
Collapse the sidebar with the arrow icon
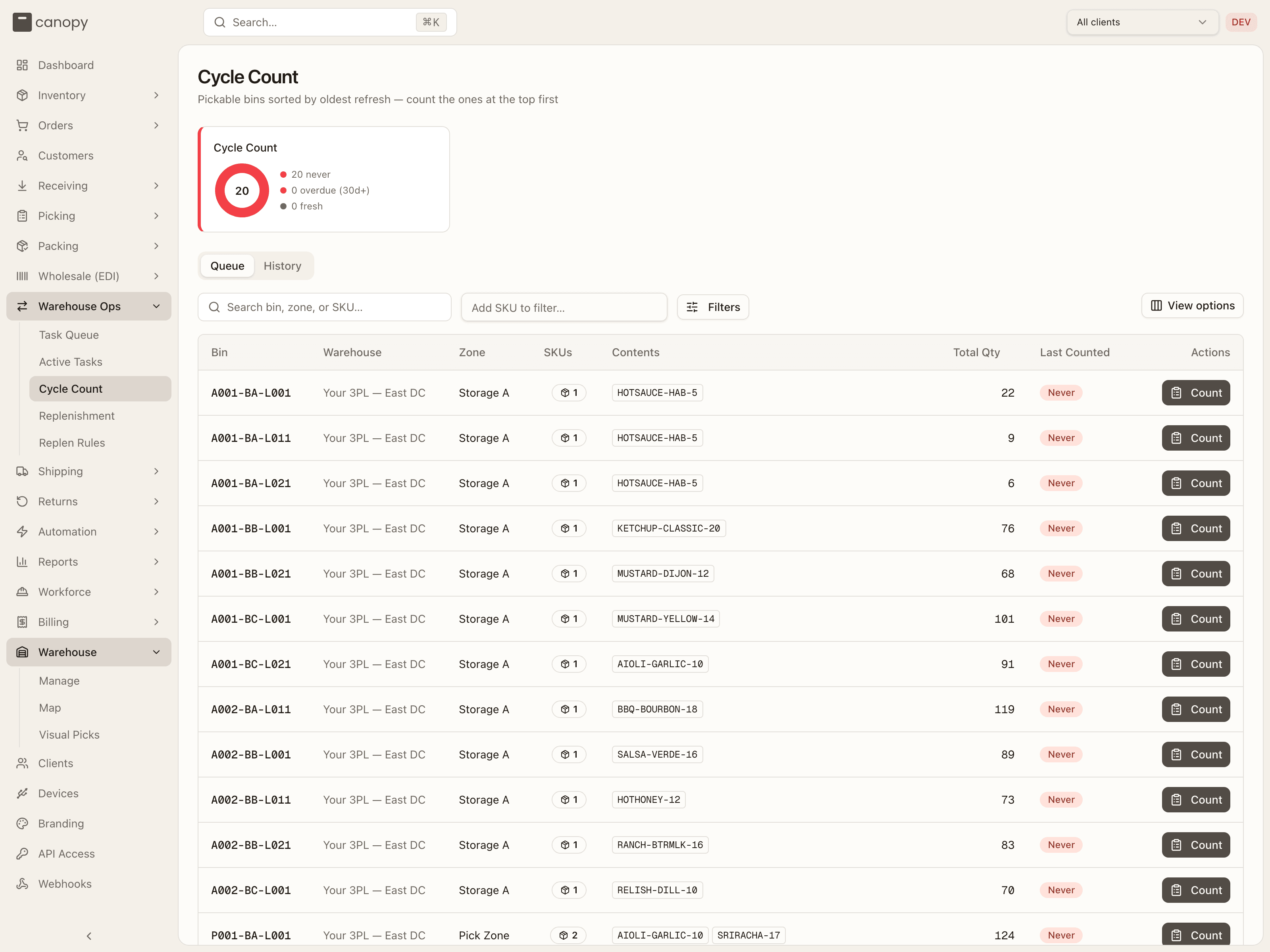coord(89,936)
